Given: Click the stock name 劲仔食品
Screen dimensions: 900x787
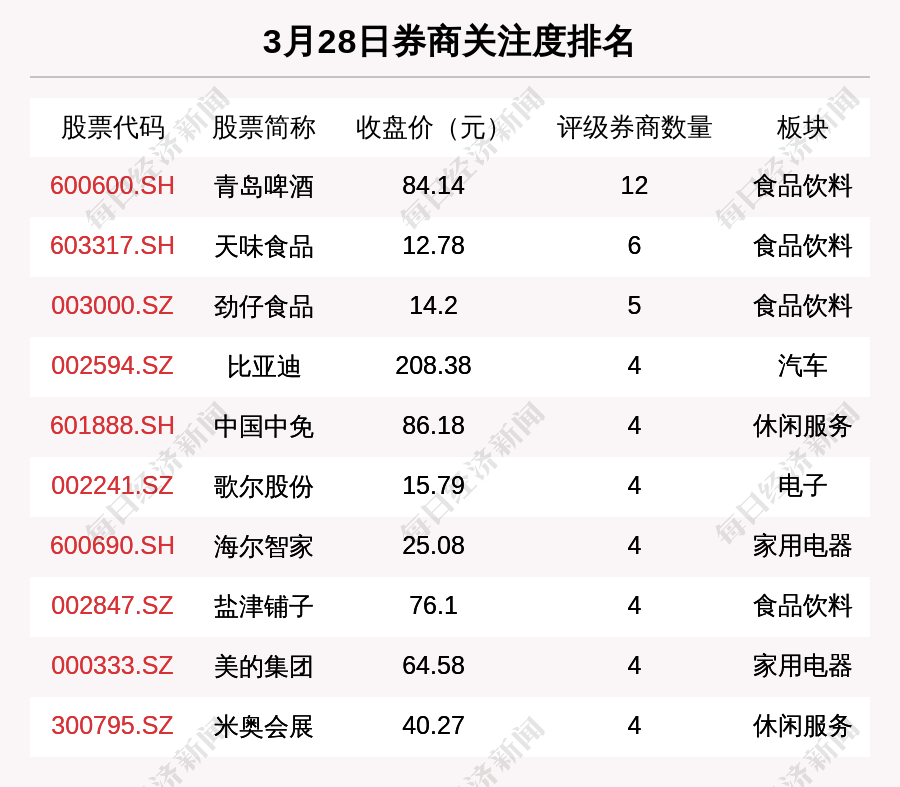Looking at the screenshot, I should click(264, 307).
